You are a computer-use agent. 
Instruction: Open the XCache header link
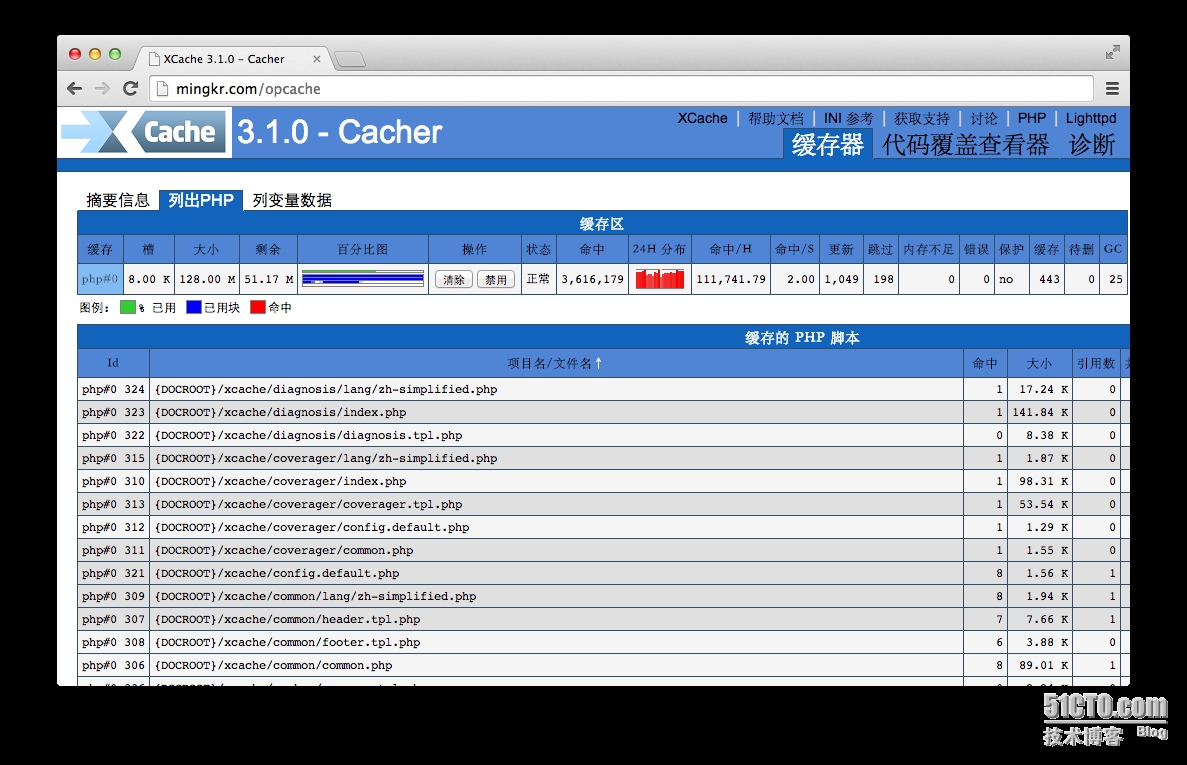pyautogui.click(x=702, y=118)
